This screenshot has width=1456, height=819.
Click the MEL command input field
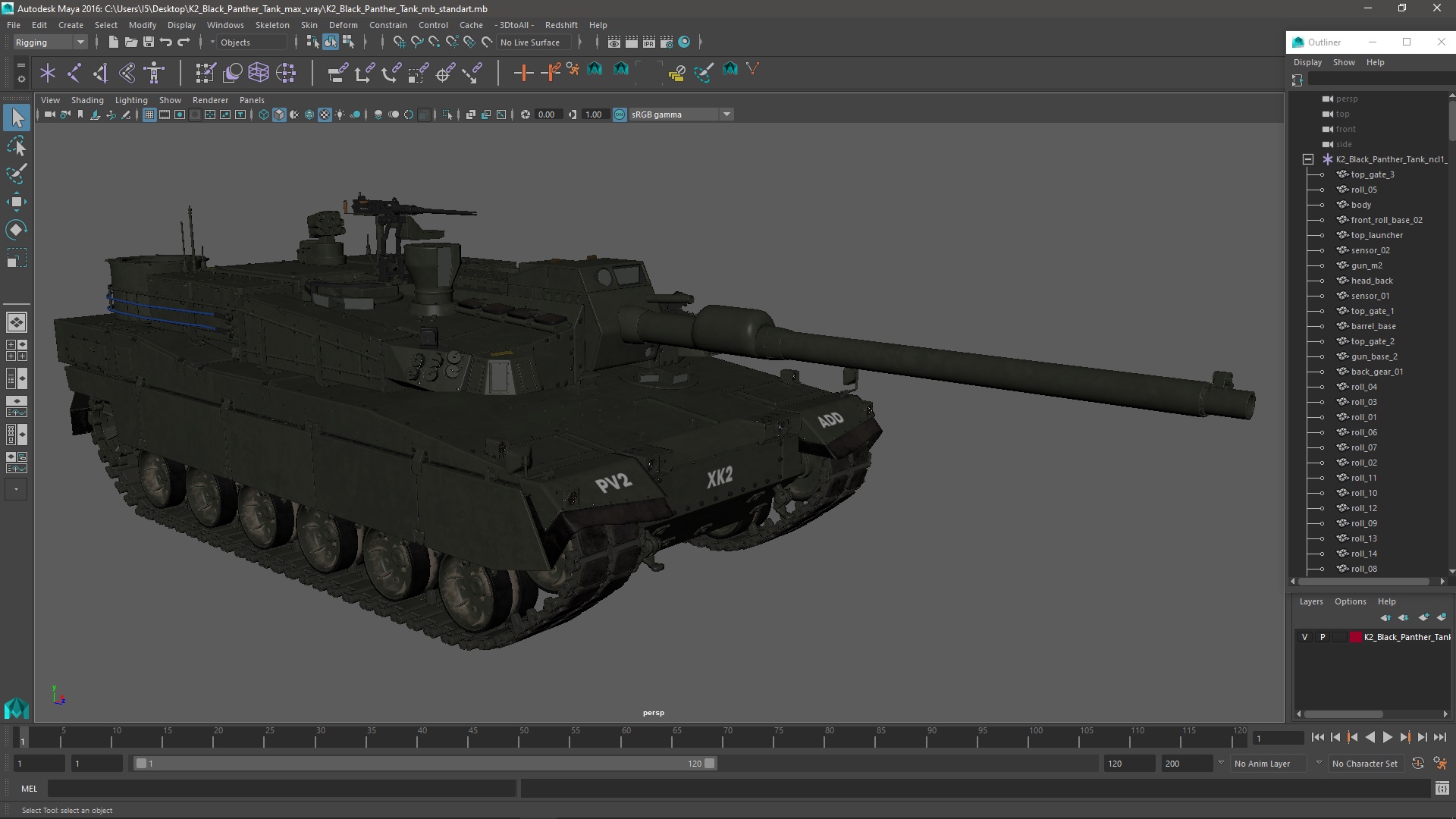pos(282,789)
